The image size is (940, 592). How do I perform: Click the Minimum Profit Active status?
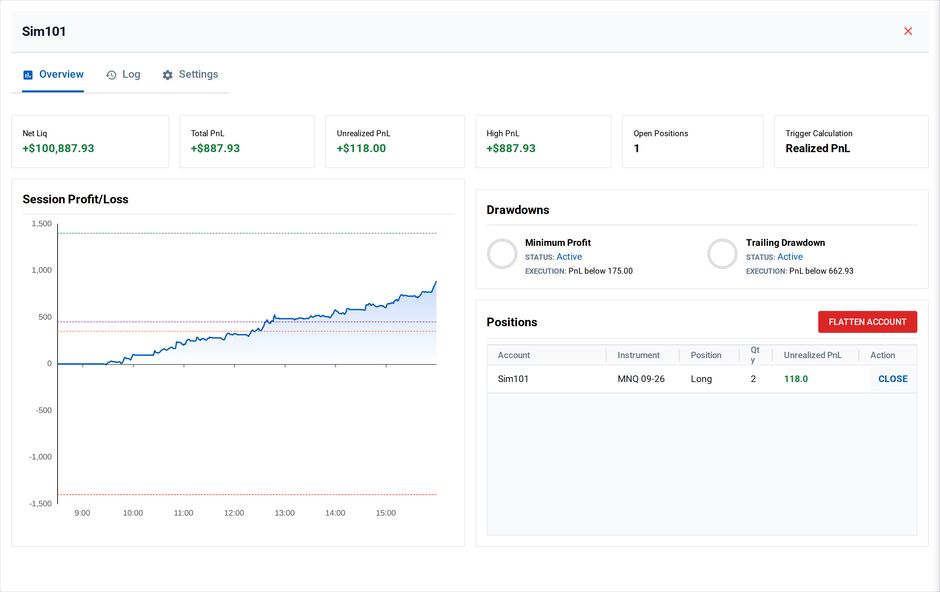point(569,256)
